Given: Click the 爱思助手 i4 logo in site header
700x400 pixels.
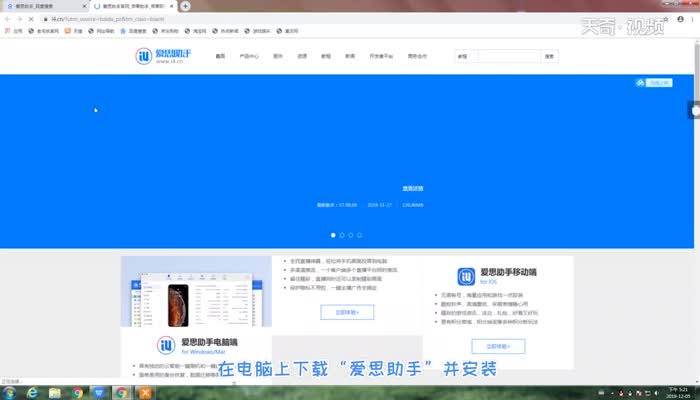Looking at the screenshot, I should [x=164, y=56].
